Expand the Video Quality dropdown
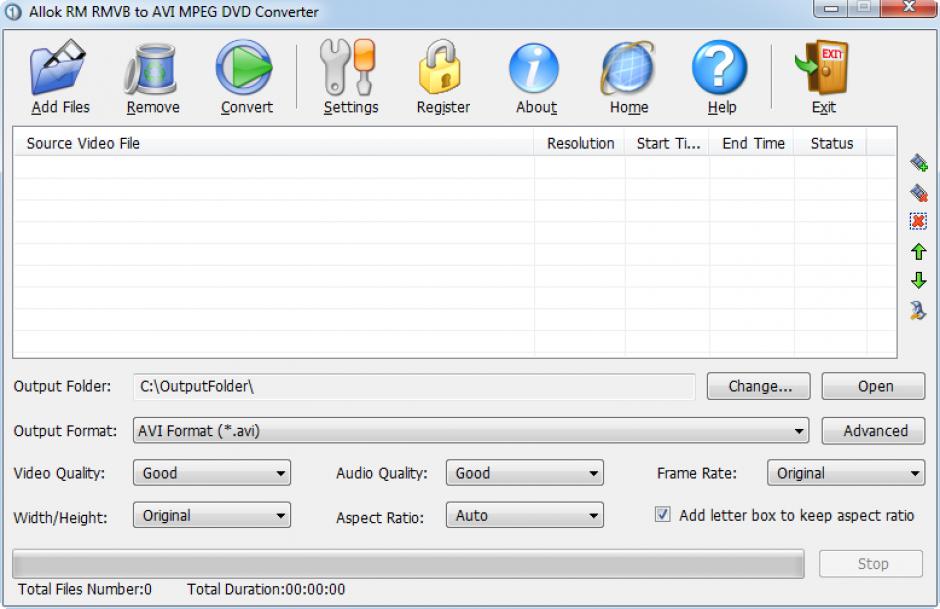The width and height of the screenshot is (940, 609). coord(212,473)
